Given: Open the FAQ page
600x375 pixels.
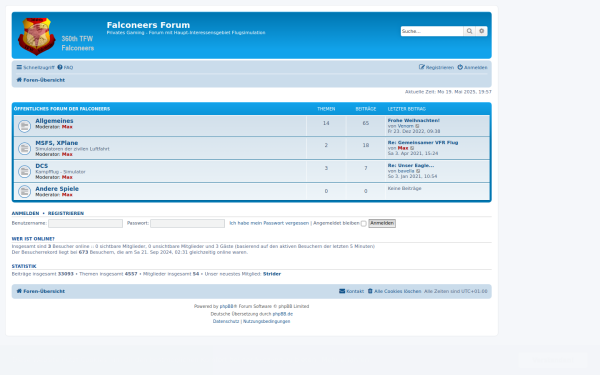Looking at the screenshot, I should click(65, 67).
